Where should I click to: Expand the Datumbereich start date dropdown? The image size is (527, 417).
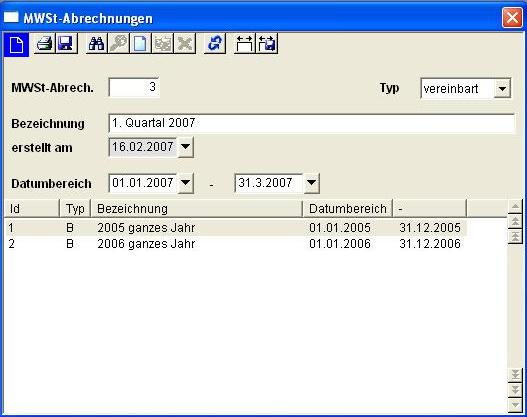pyautogui.click(x=185, y=183)
